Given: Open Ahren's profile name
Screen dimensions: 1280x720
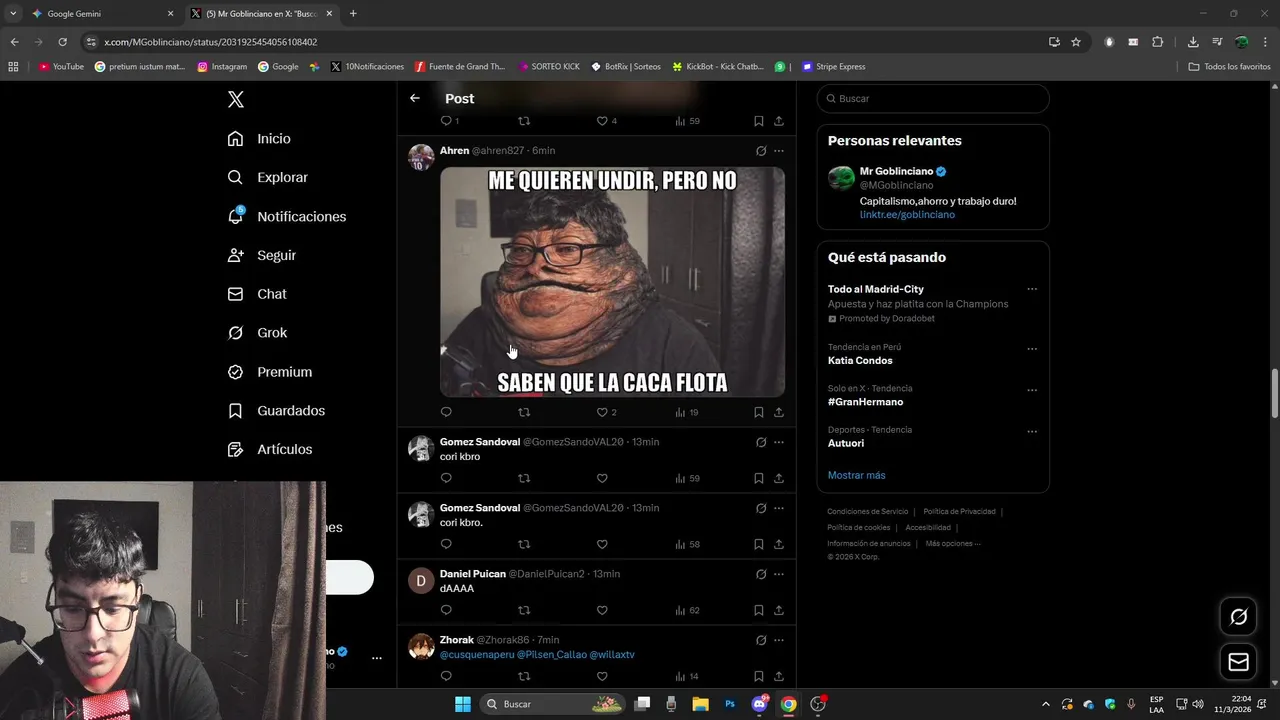Looking at the screenshot, I should (454, 150).
